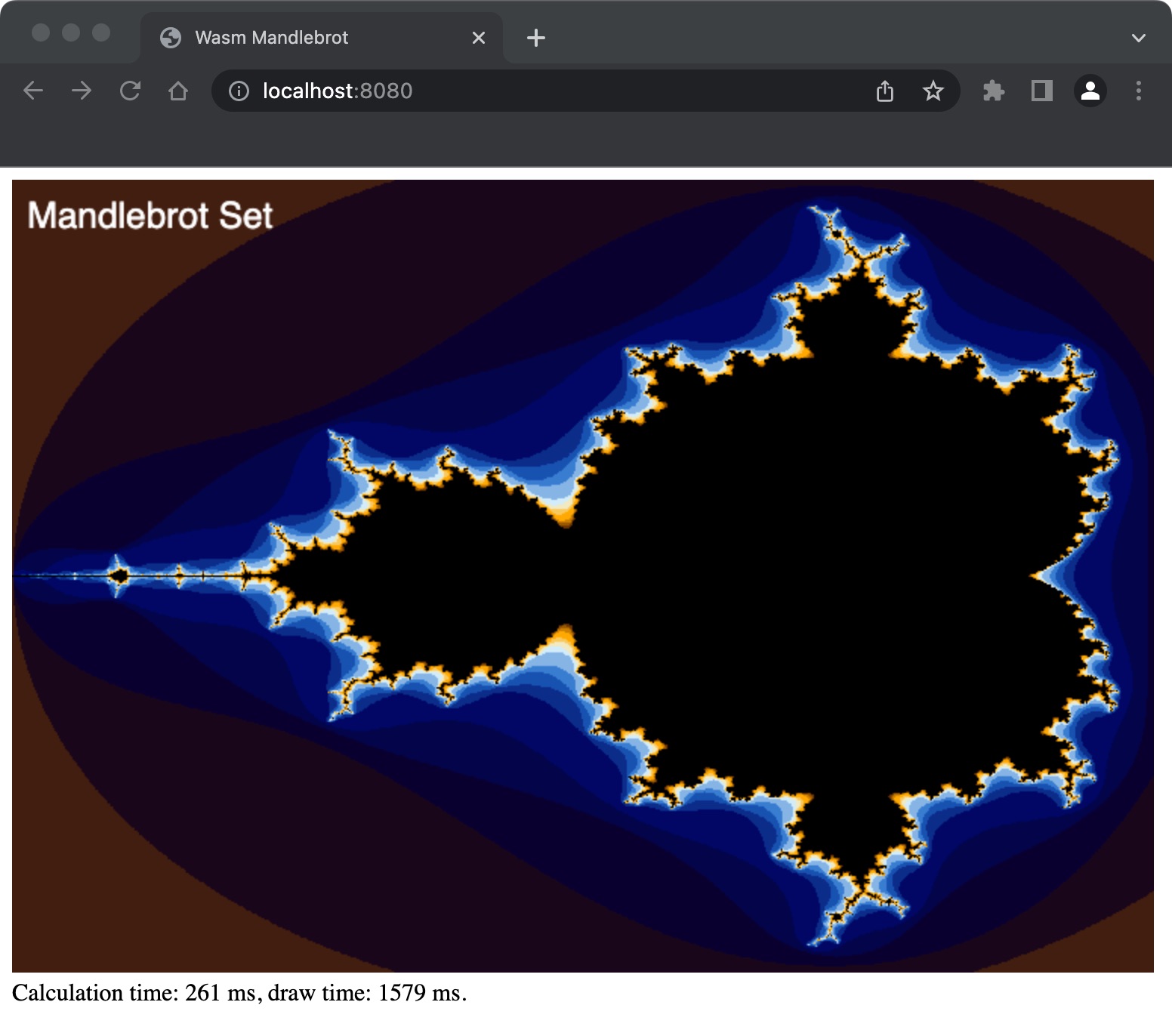Select the Wasm Mandlebrot tab
Image resolution: width=1172 pixels, height=1036 pixels.
pyautogui.click(x=321, y=38)
